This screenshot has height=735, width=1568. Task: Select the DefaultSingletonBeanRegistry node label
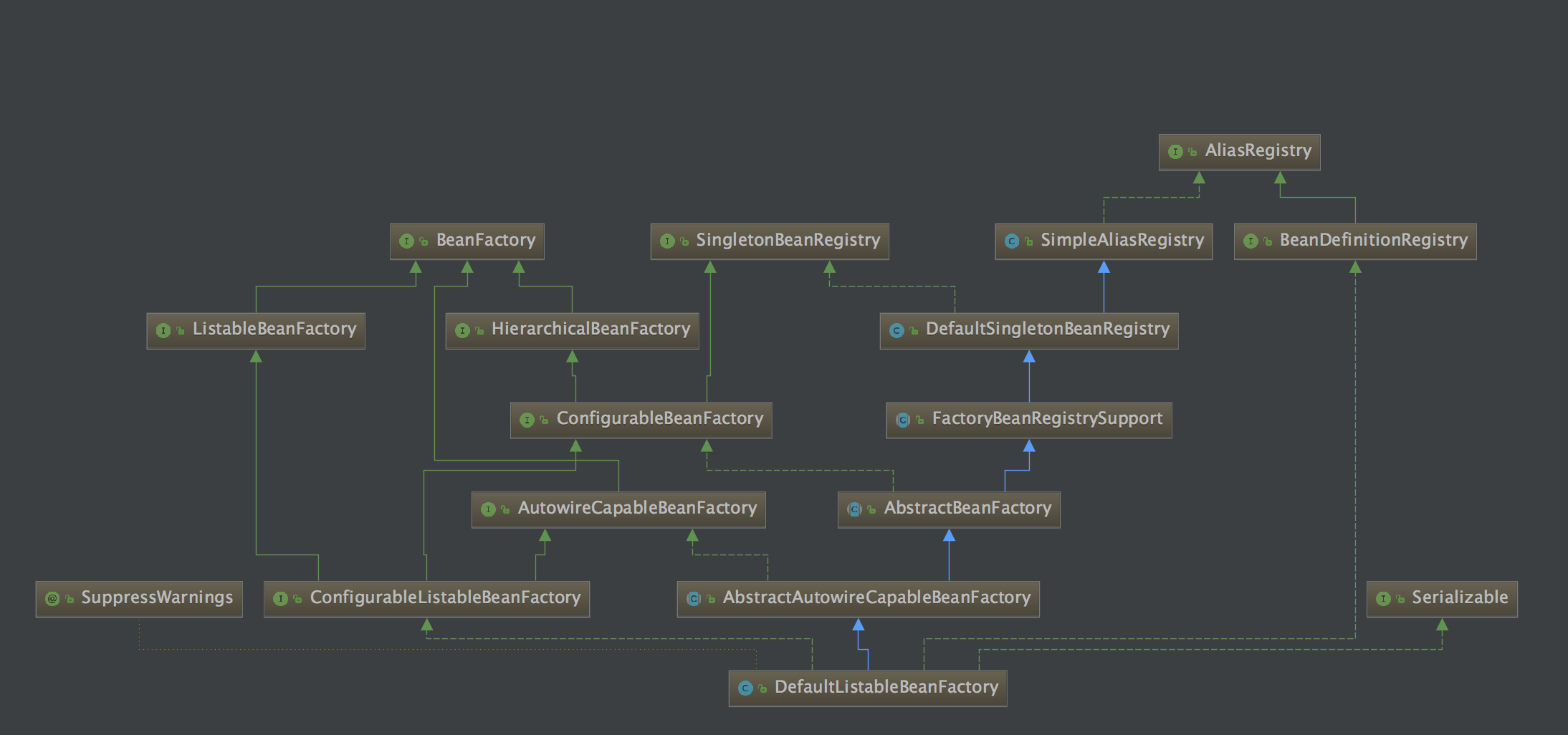click(x=1048, y=330)
